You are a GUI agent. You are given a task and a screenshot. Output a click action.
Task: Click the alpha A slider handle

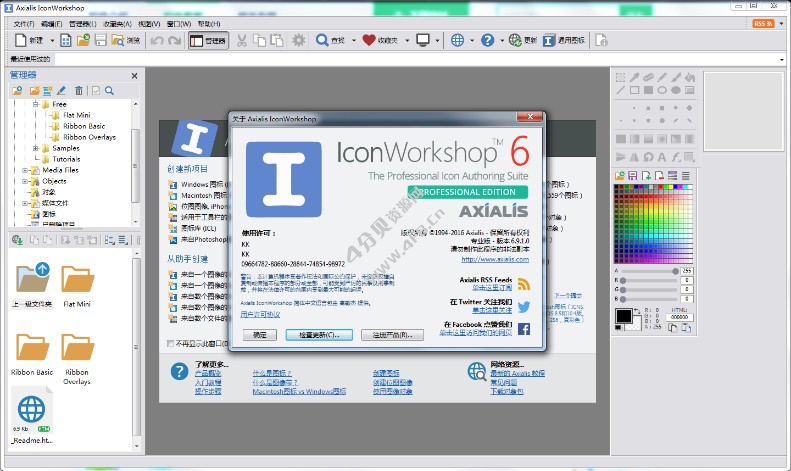(x=675, y=271)
